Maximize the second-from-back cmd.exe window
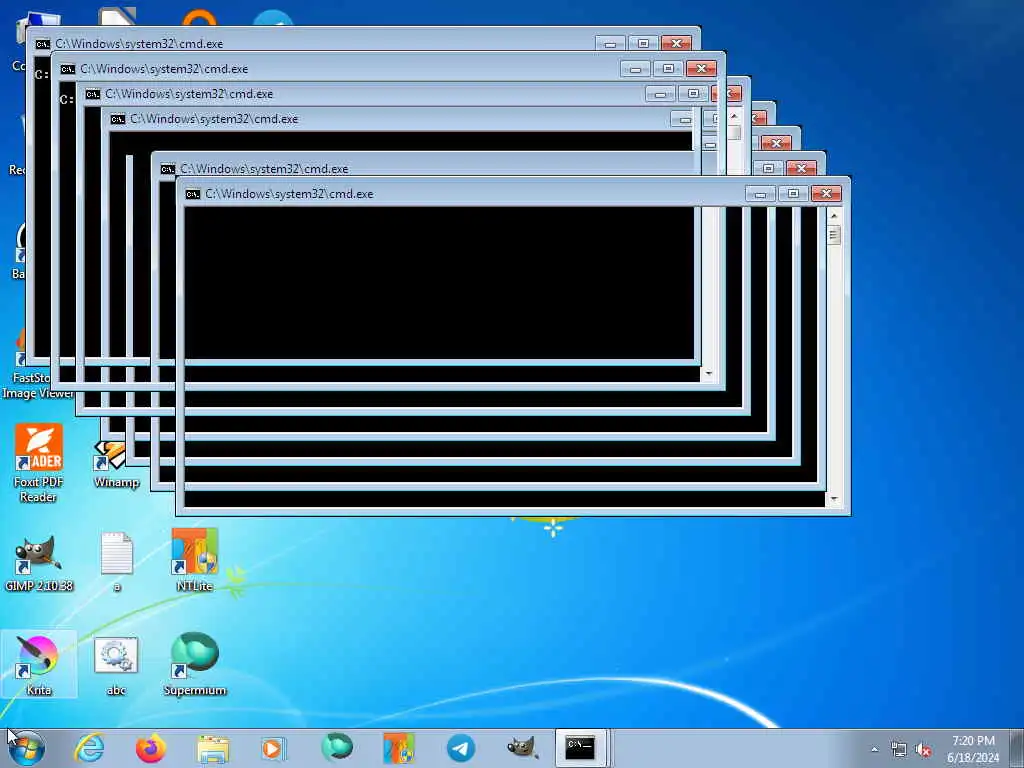Screen dimensions: 1024x768 coord(668,69)
